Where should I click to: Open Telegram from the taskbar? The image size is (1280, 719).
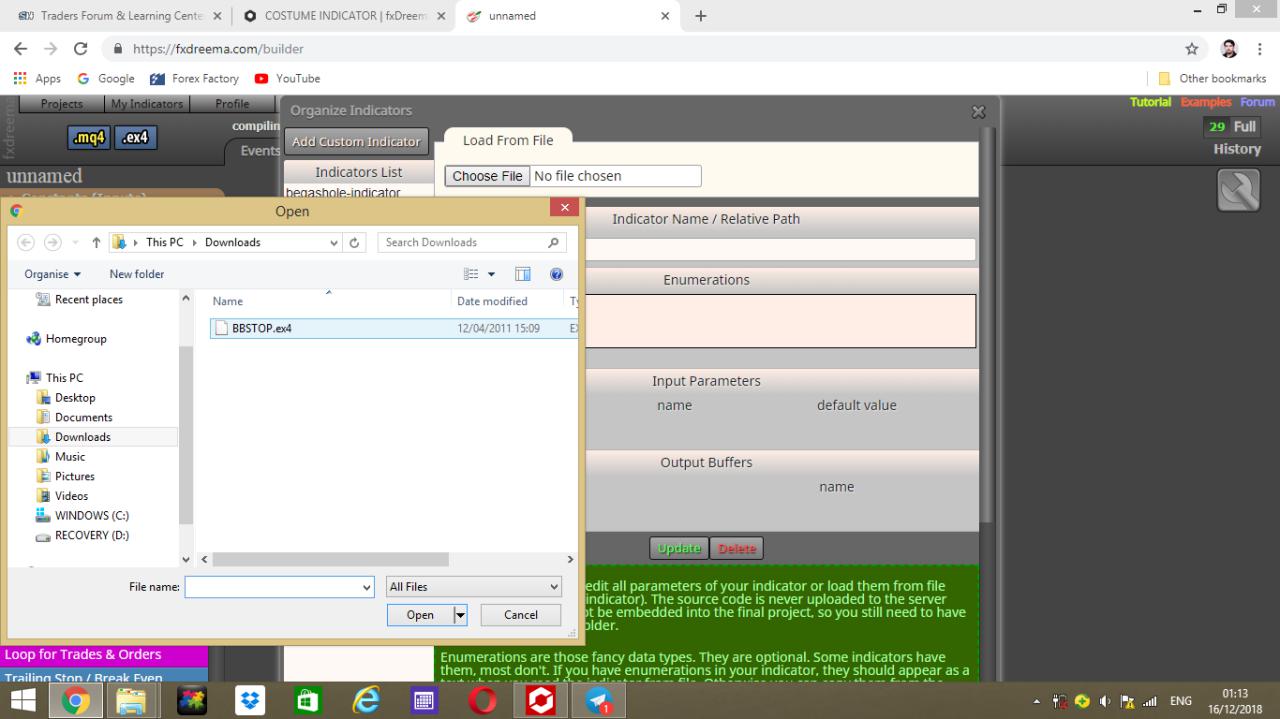[x=599, y=701]
